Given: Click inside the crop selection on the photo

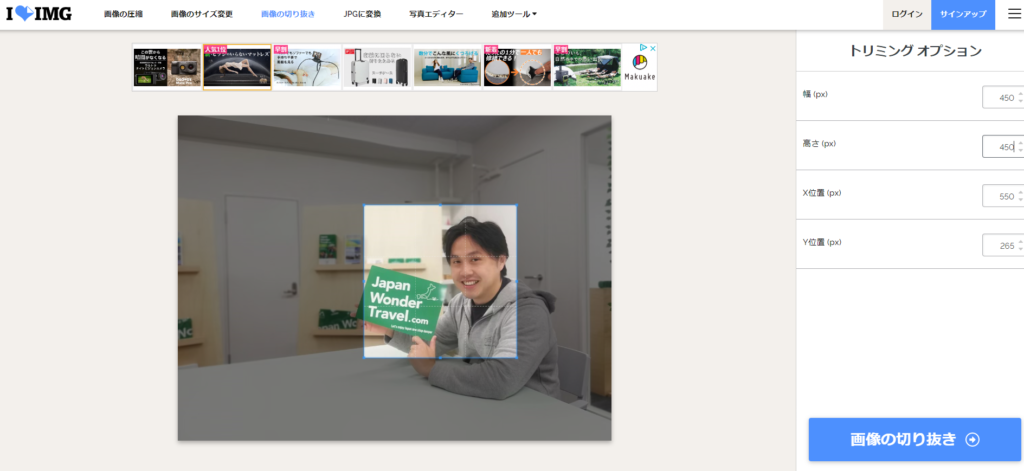Looking at the screenshot, I should click(440, 281).
